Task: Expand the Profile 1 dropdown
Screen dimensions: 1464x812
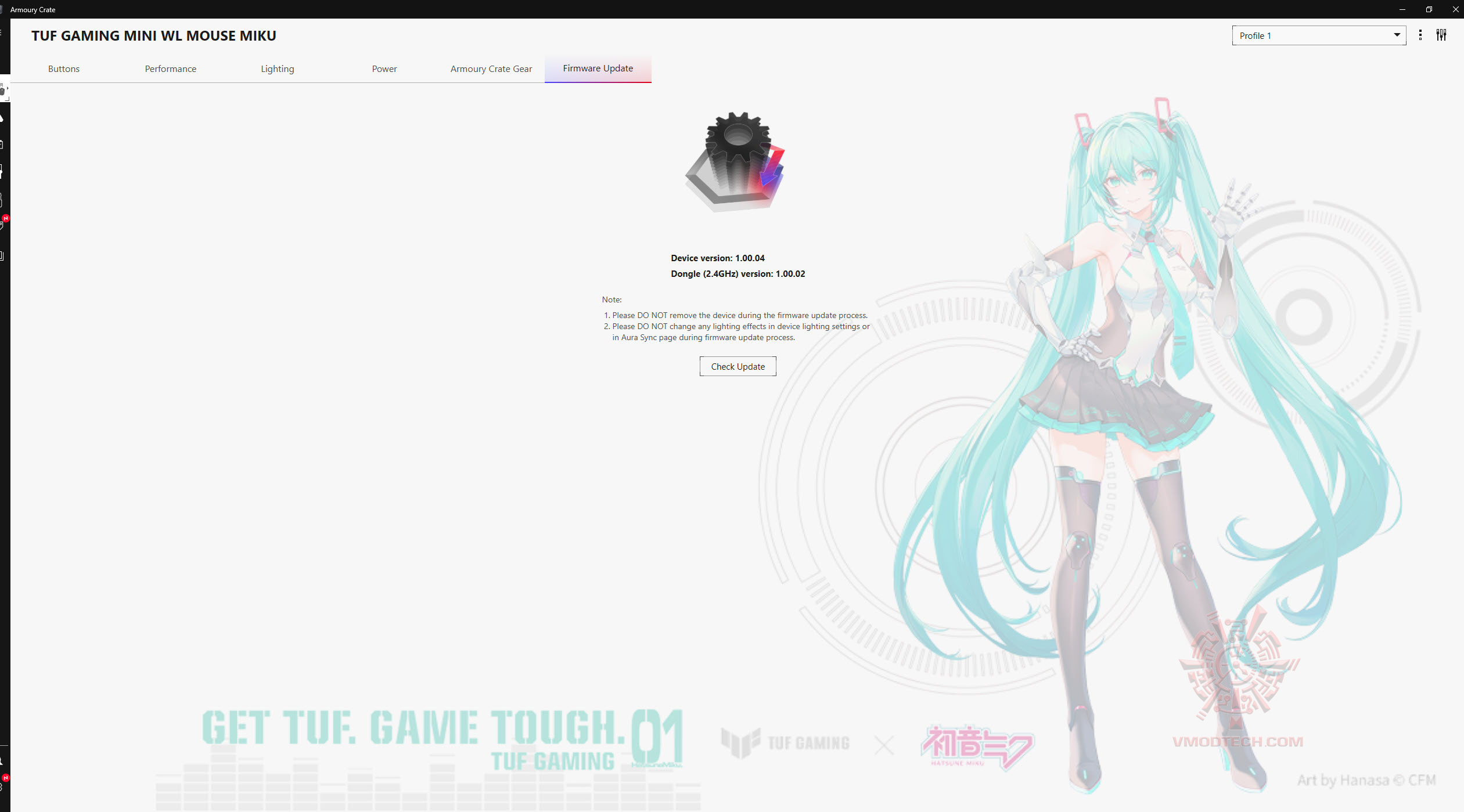Action: 1318,35
